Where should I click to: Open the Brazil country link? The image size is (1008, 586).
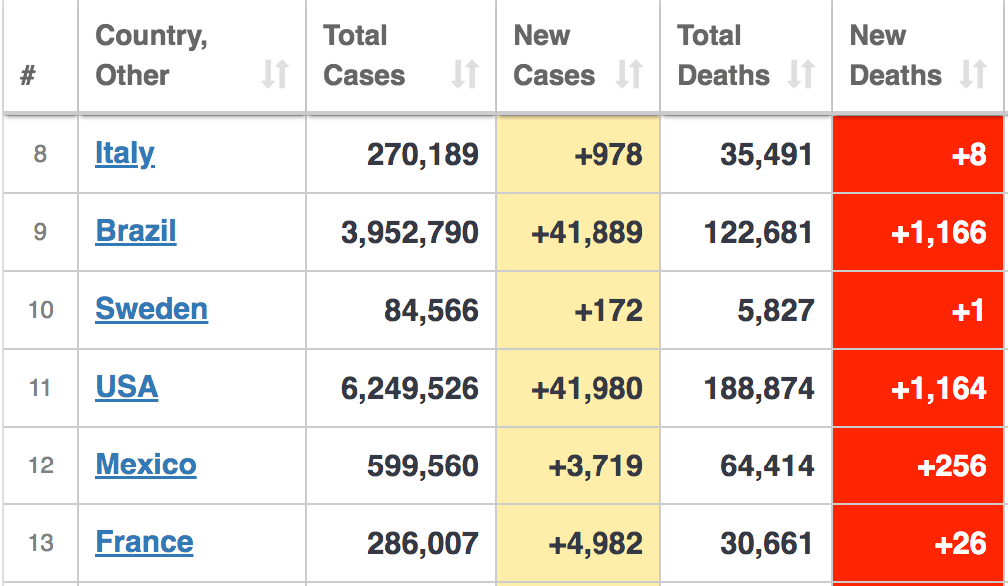136,231
